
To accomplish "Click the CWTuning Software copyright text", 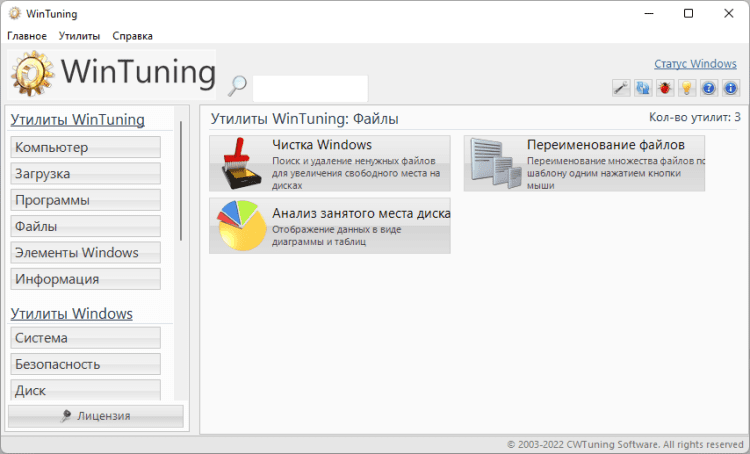I will pos(625,444).
